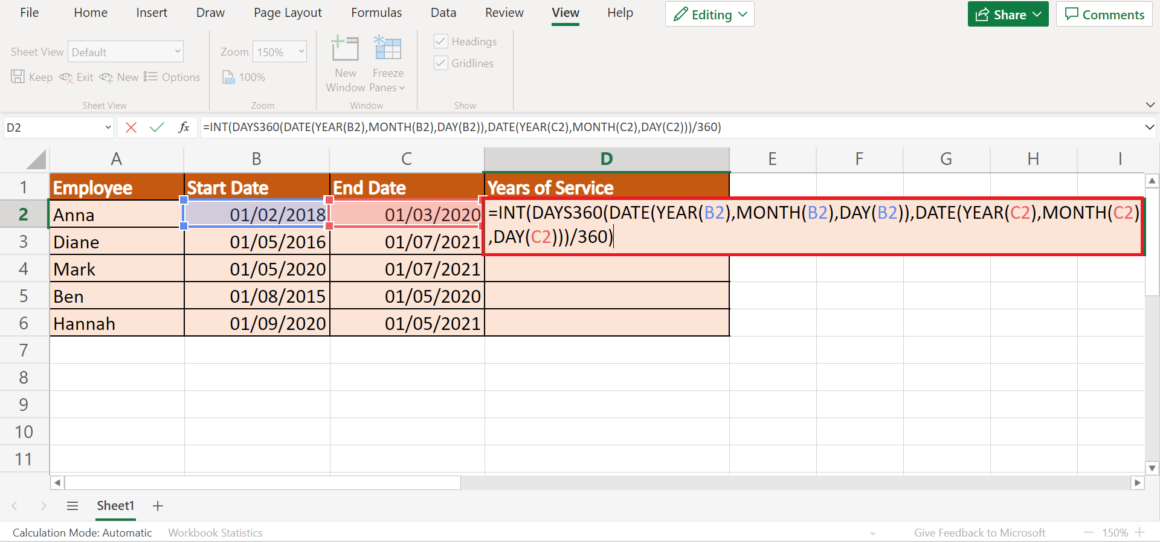Screen dimensions: 1160x542
Task: Click the fx Insert Function icon
Action: [x=184, y=127]
